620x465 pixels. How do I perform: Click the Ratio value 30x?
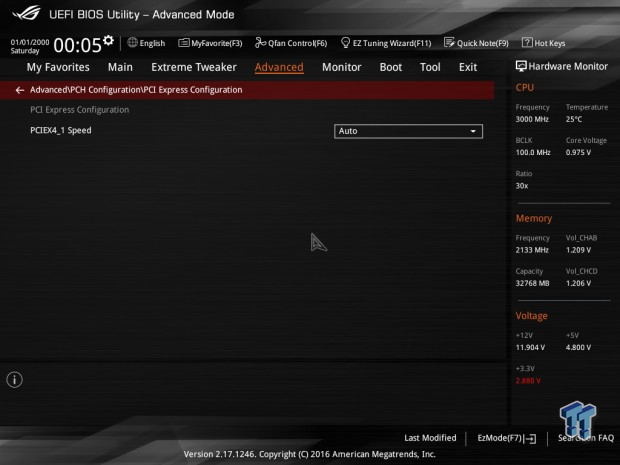pos(522,185)
